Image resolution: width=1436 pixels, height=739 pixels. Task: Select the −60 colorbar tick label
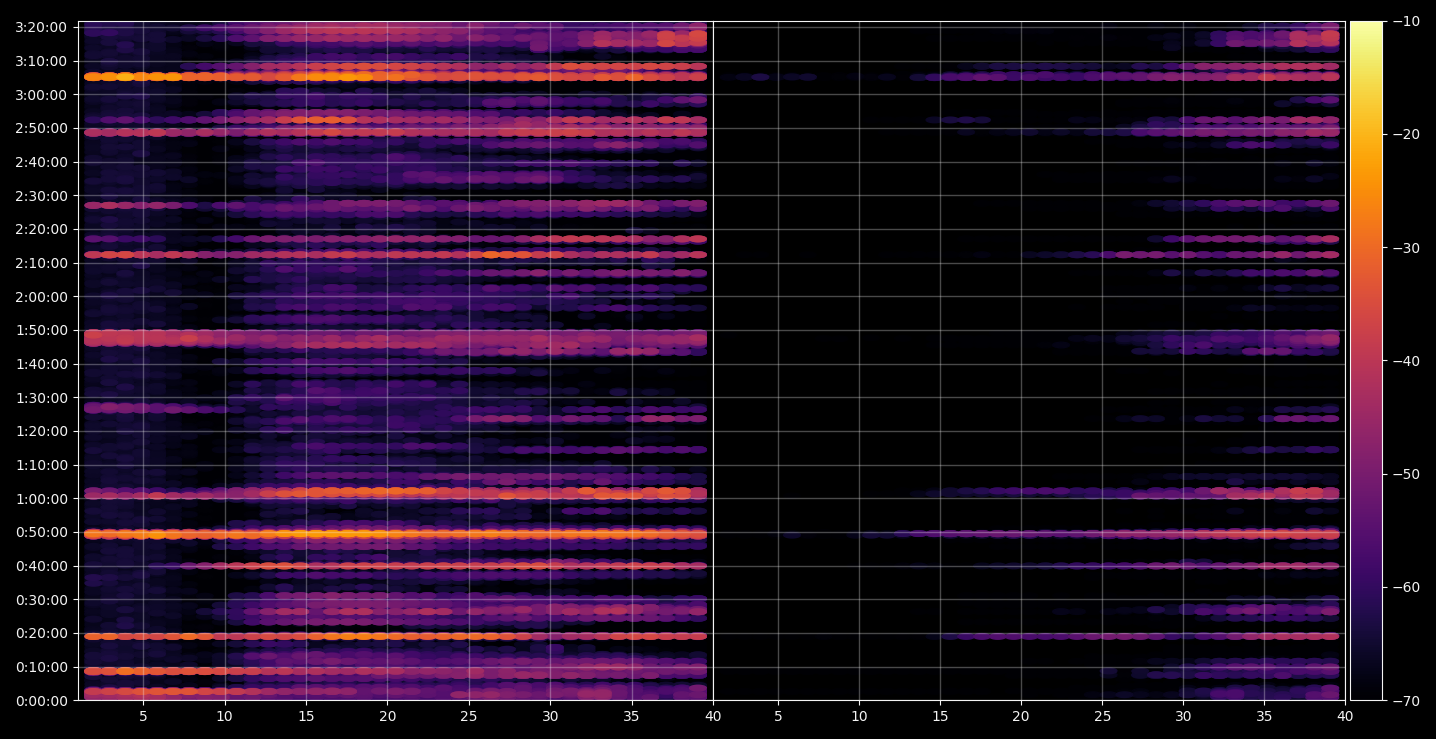tap(1405, 587)
